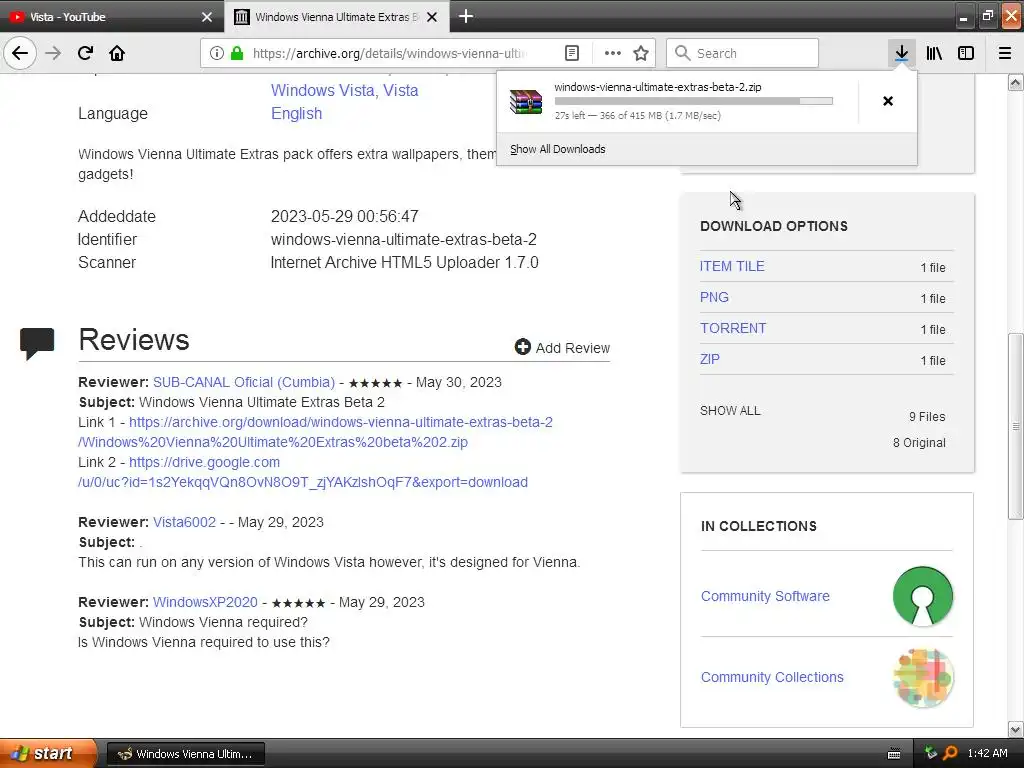The image size is (1024, 768).
Task: Bookmark this page with the star
Action: (x=641, y=53)
